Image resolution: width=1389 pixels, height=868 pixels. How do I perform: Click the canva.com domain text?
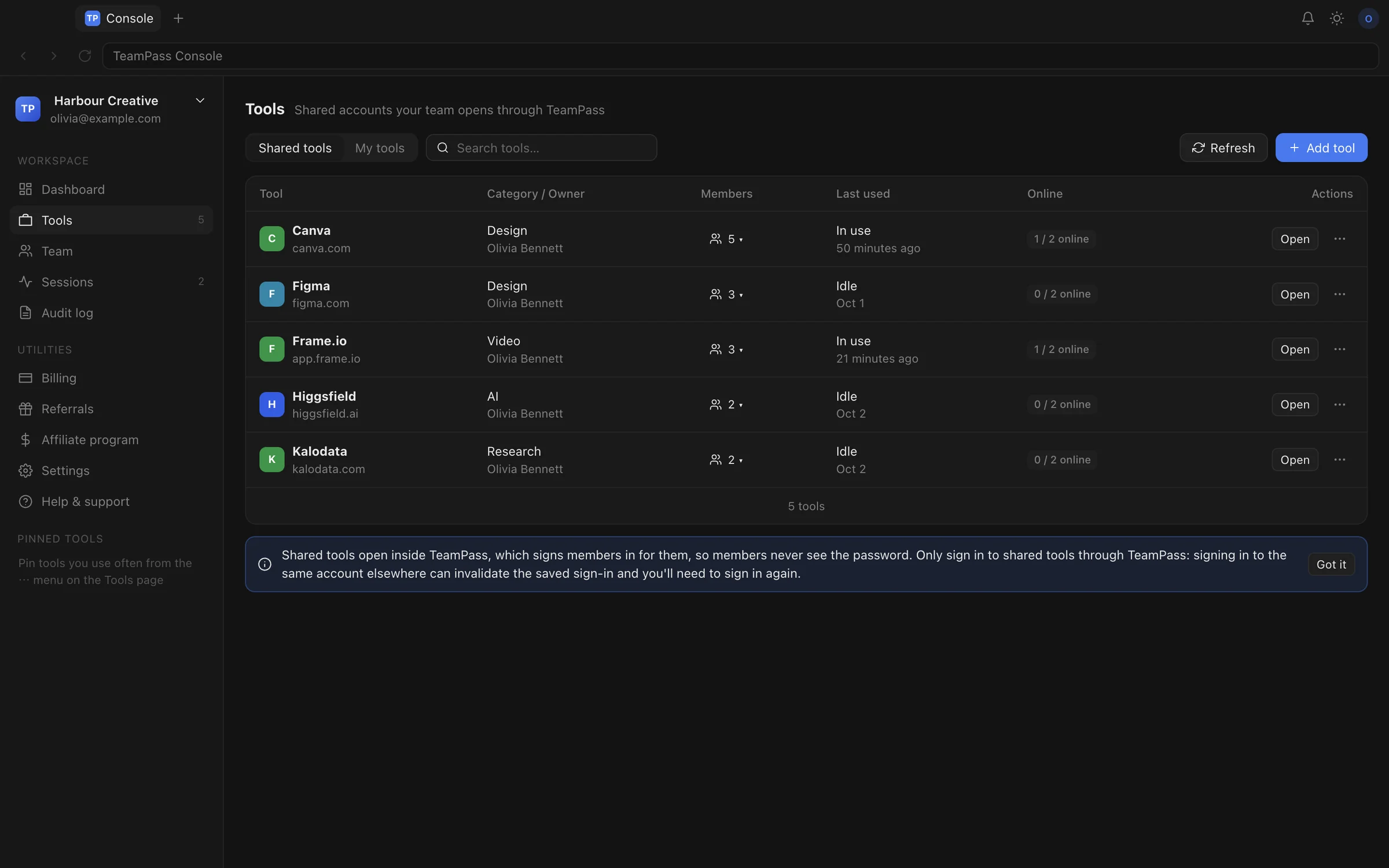click(321, 248)
